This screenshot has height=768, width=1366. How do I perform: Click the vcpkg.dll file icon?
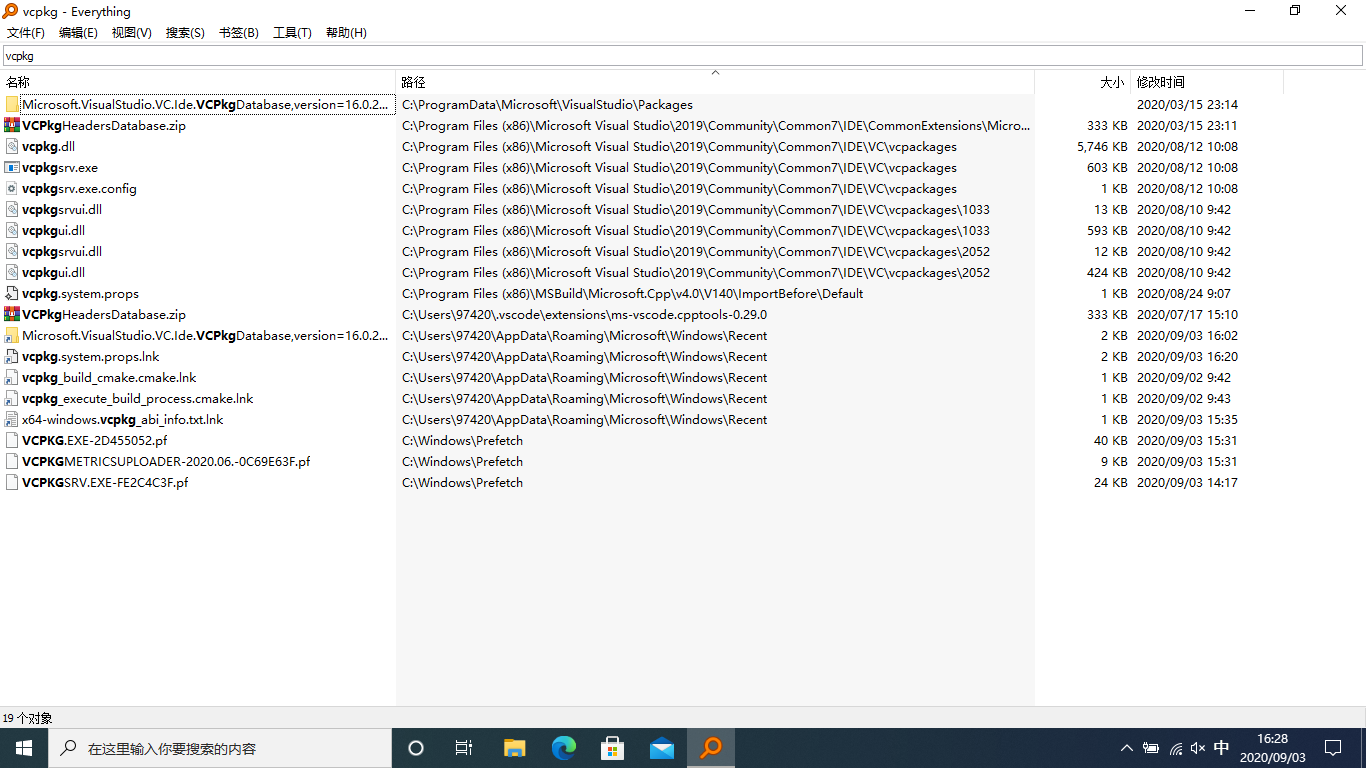12,146
